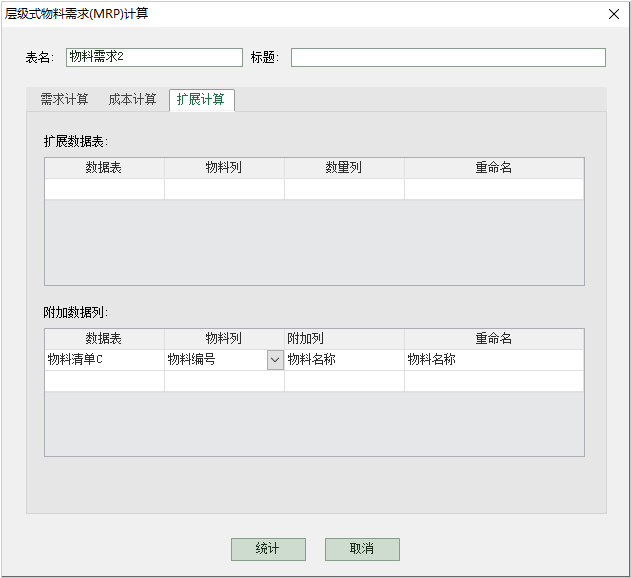Select the 物料清单C data table cell
The image size is (631, 578).
point(104,360)
